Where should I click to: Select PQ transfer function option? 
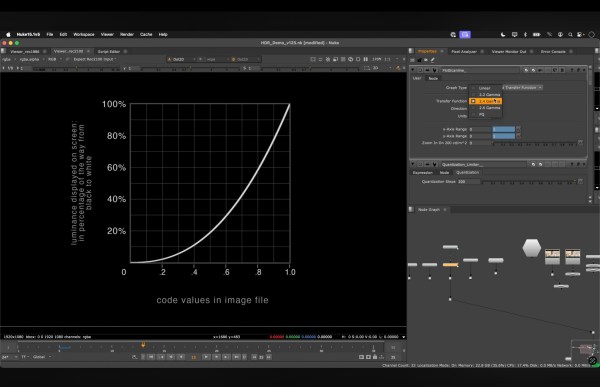tap(486, 114)
